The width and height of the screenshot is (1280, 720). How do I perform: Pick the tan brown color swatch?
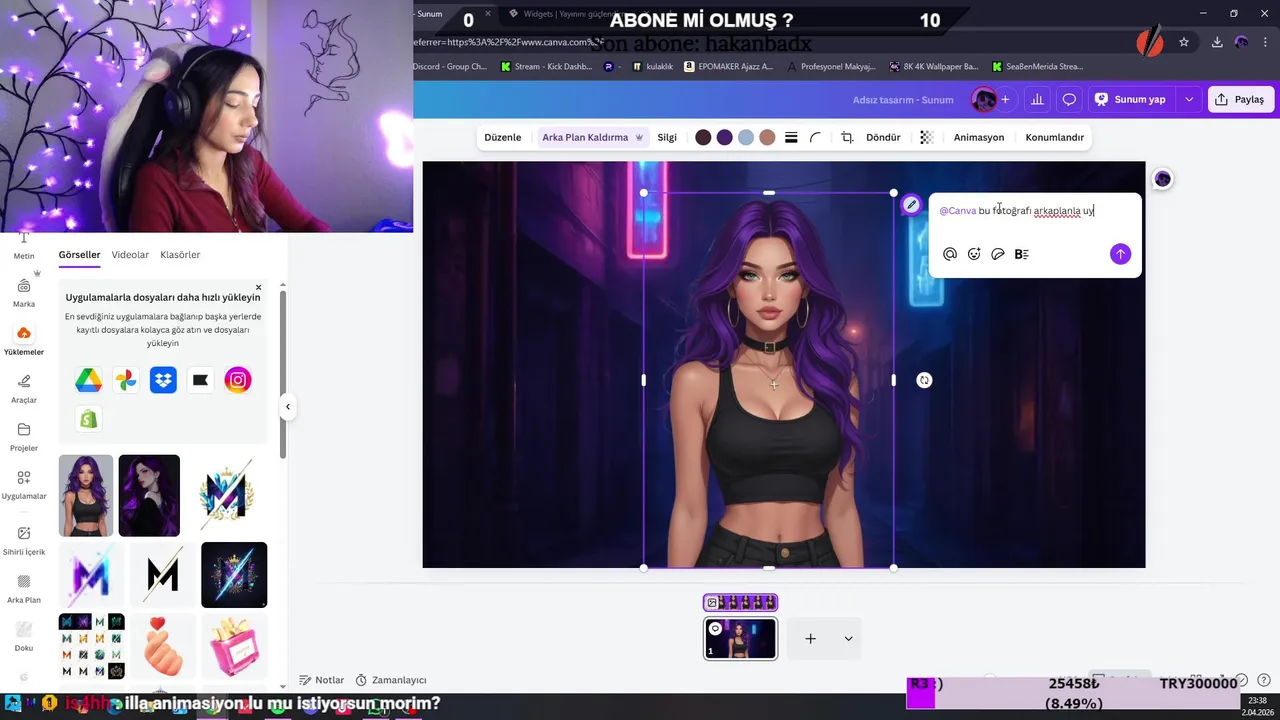pos(767,138)
